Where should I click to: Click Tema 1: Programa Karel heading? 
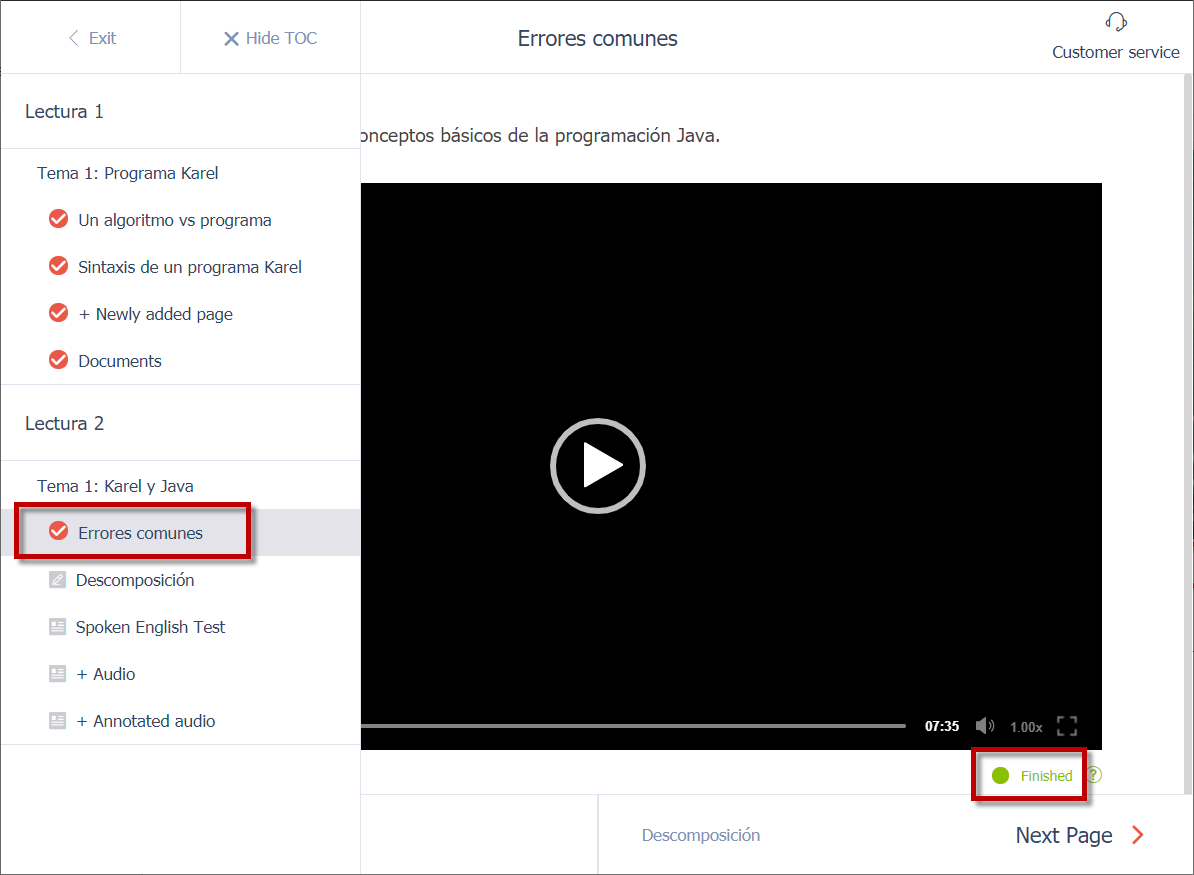pyautogui.click(x=127, y=174)
